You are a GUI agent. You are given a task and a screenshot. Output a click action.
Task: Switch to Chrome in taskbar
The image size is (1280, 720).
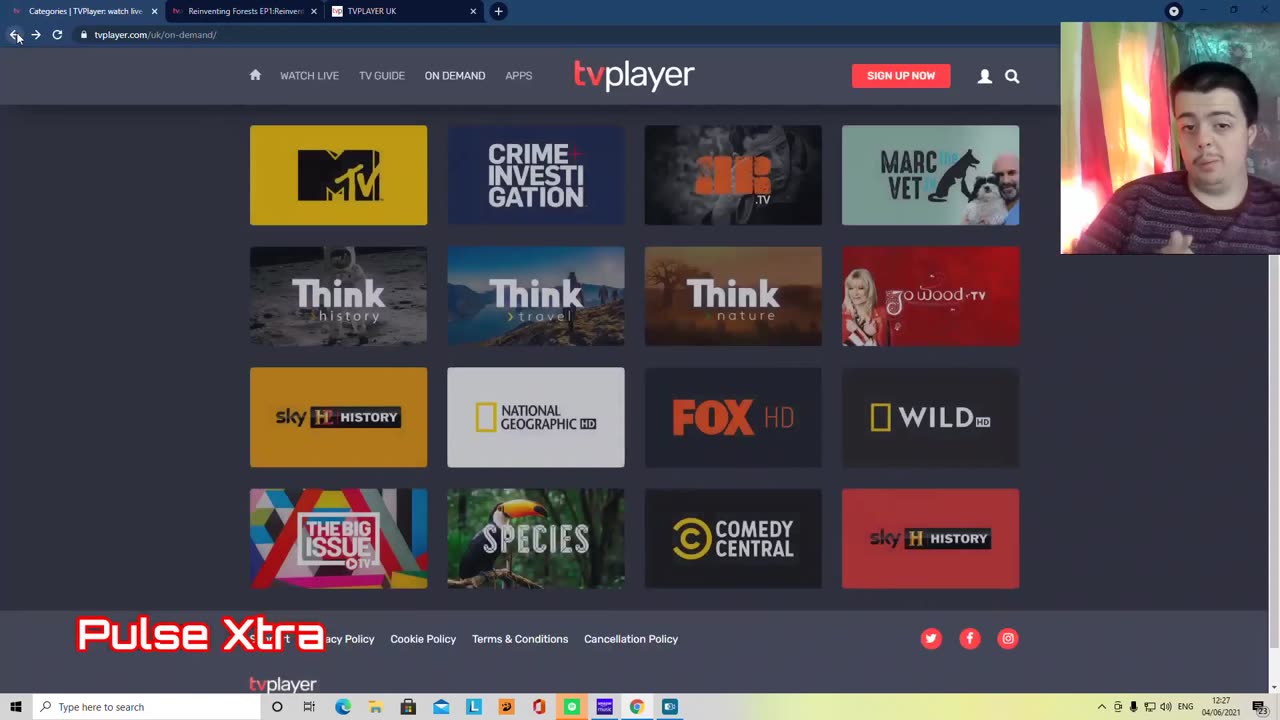[637, 707]
